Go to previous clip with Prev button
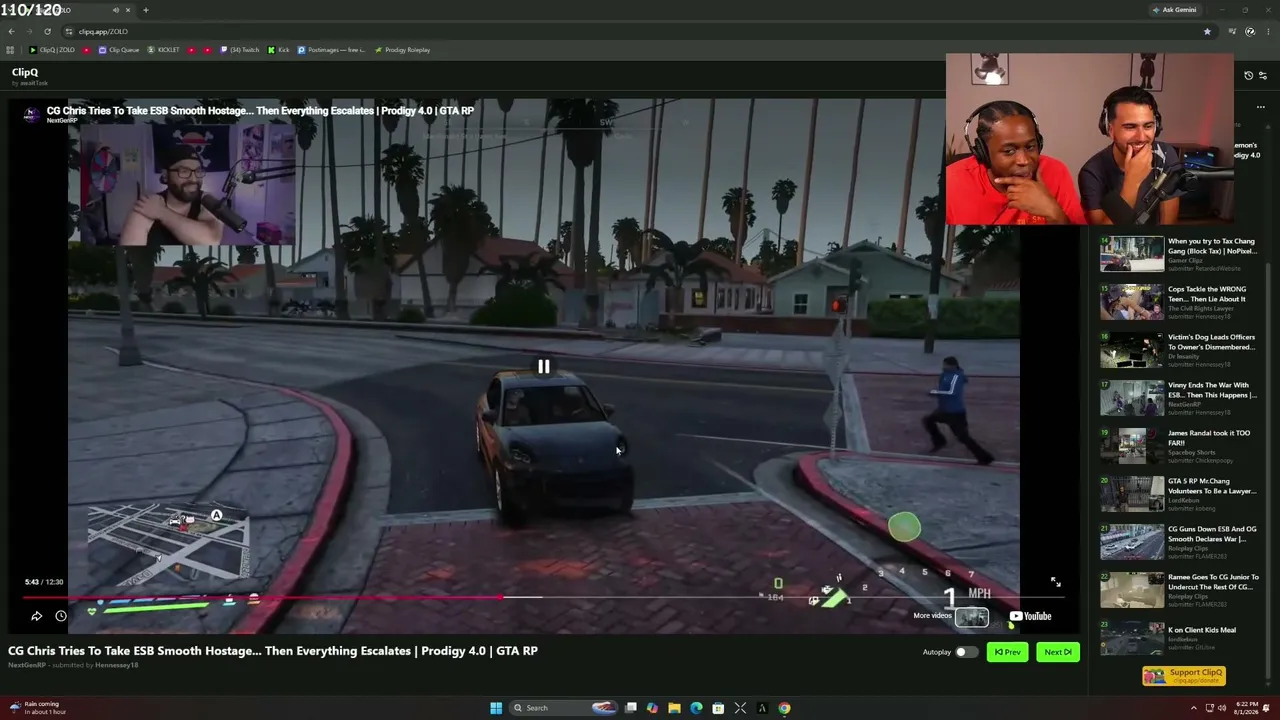Image resolution: width=1280 pixels, height=720 pixels. pos(1007,652)
